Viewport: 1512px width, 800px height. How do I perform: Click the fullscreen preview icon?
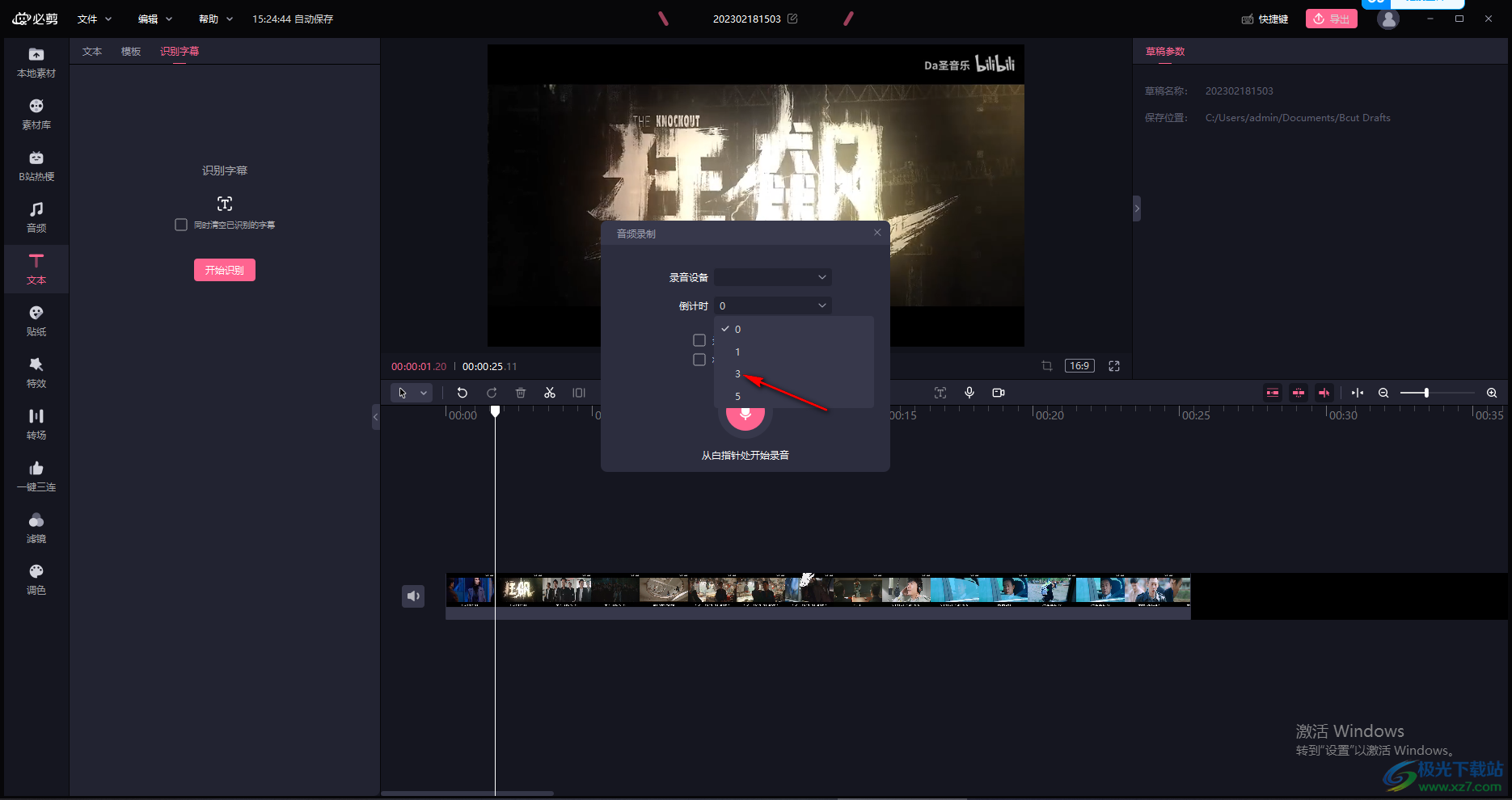(x=1114, y=366)
